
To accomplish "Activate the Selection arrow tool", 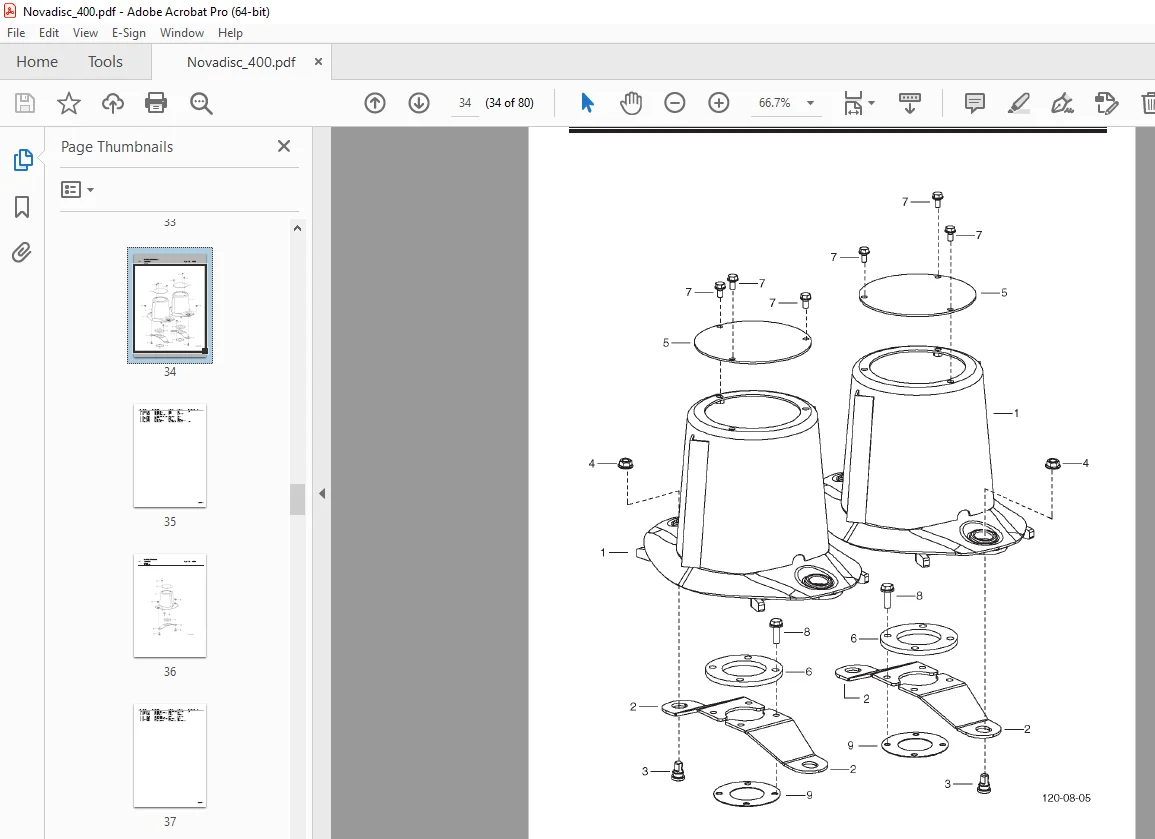I will click(587, 103).
